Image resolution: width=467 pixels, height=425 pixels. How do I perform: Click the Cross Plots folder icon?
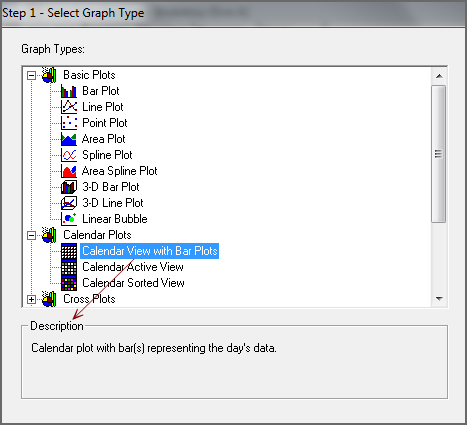(49, 299)
